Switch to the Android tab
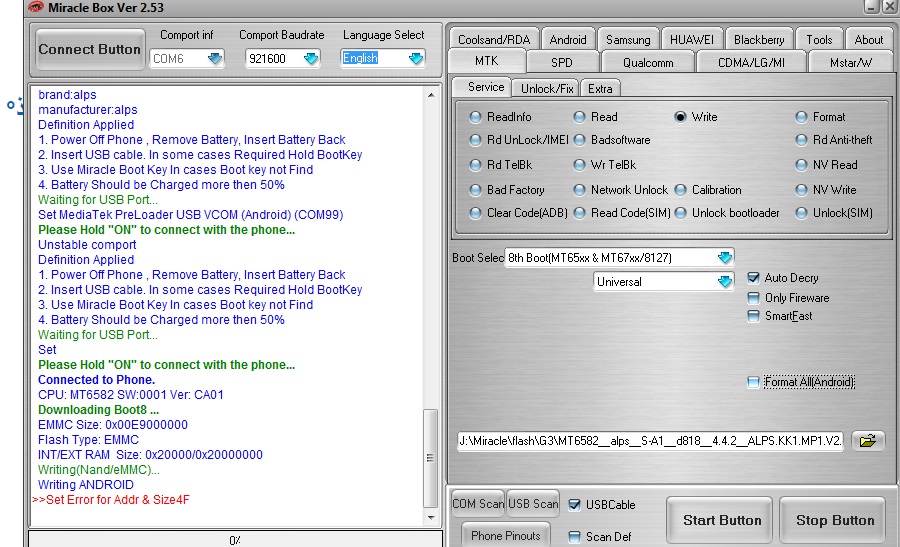 pos(568,39)
